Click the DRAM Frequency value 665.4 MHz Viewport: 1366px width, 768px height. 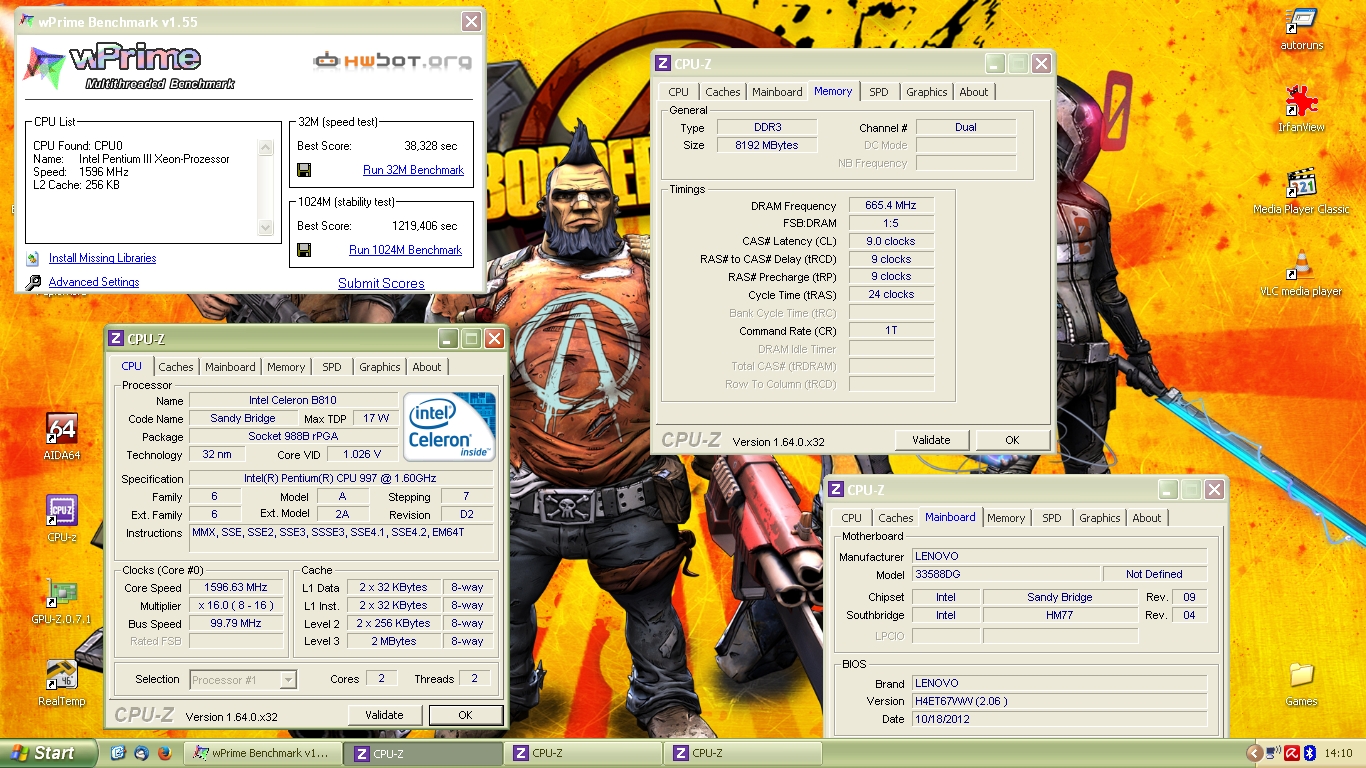[x=891, y=205]
